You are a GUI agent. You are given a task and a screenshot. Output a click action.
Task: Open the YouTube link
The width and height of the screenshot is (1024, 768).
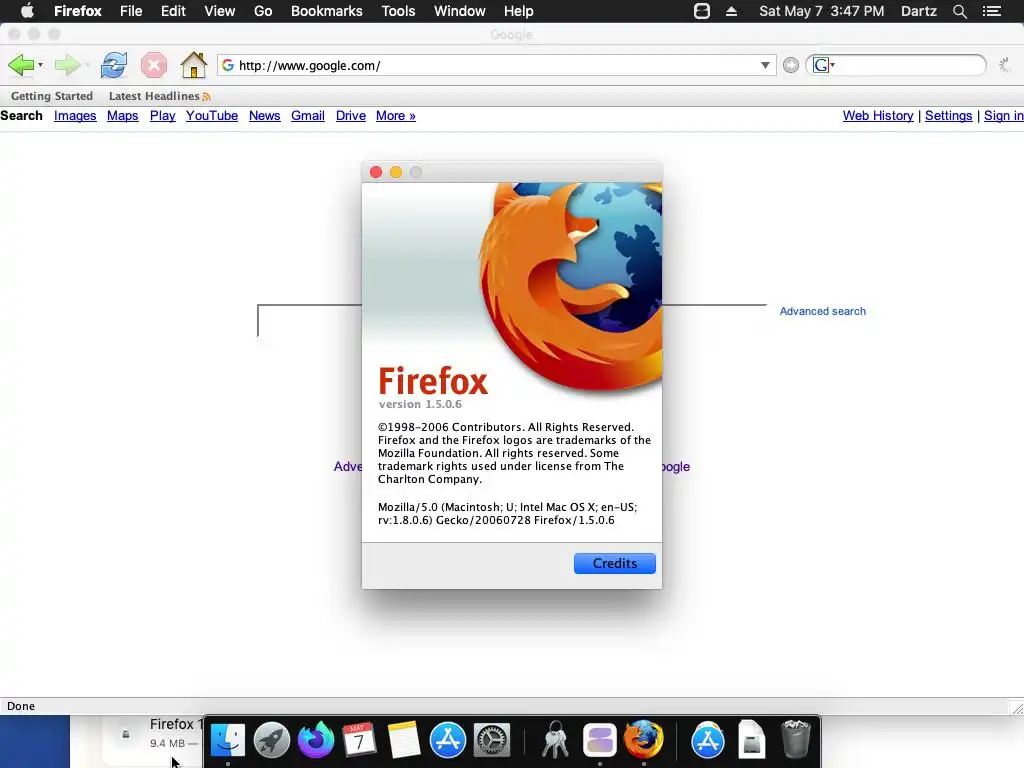(x=212, y=116)
